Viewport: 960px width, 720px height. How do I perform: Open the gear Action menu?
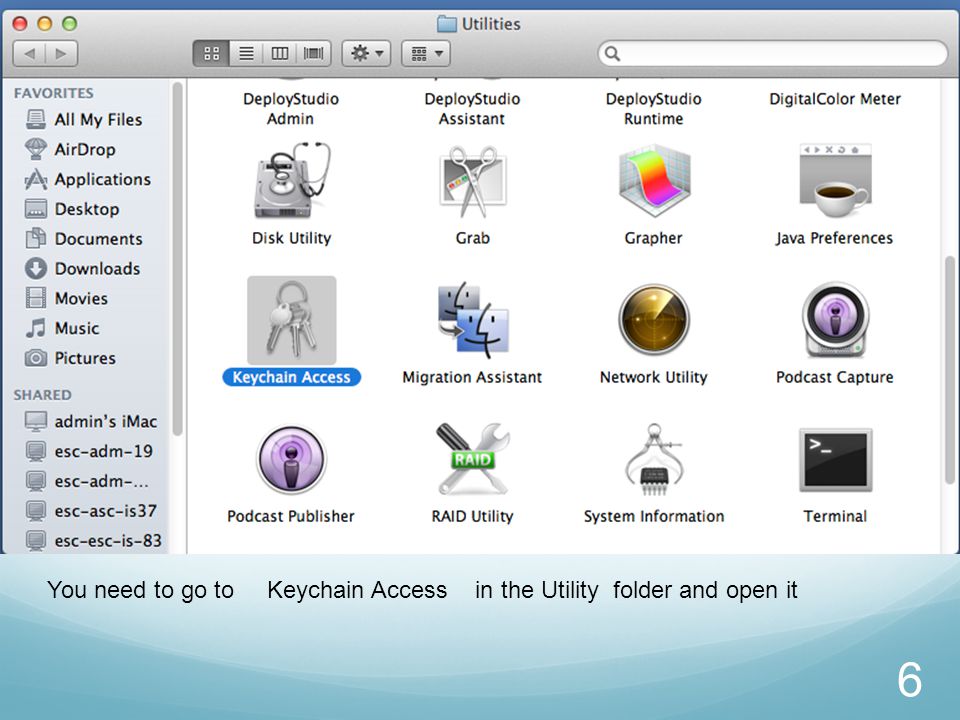tap(366, 54)
